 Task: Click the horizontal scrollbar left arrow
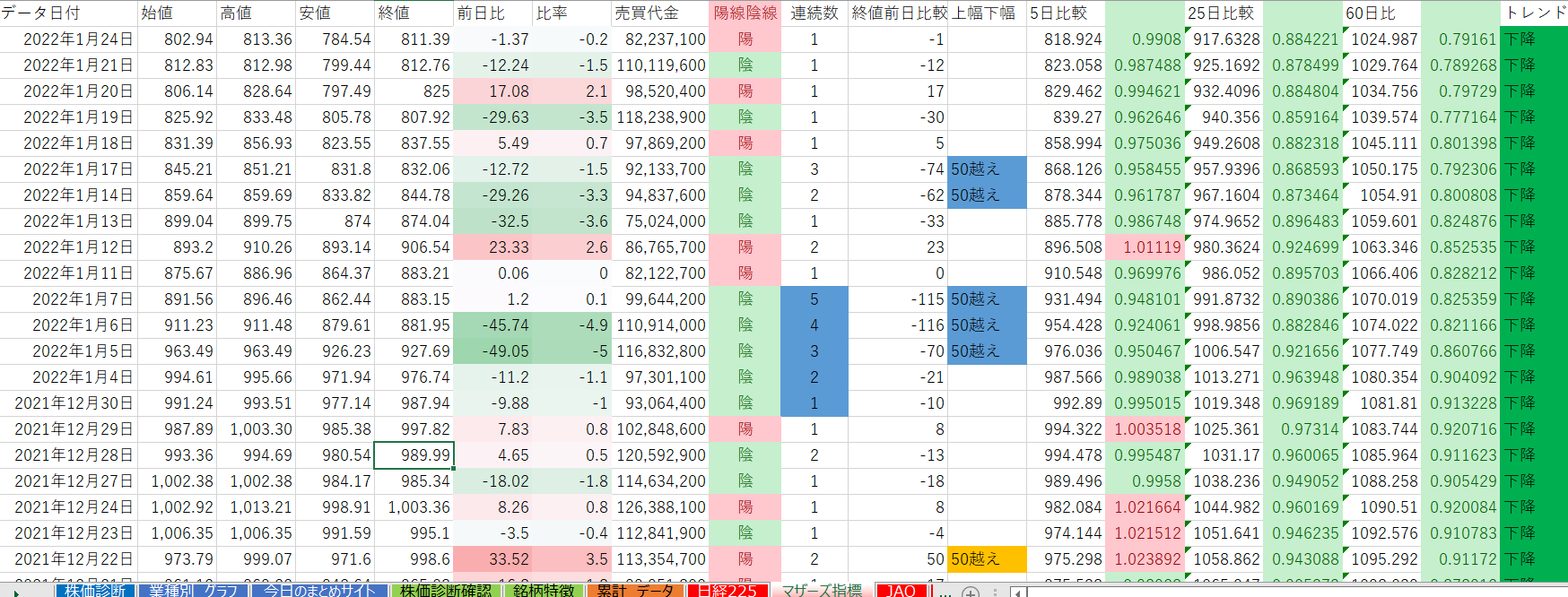click(x=1018, y=592)
